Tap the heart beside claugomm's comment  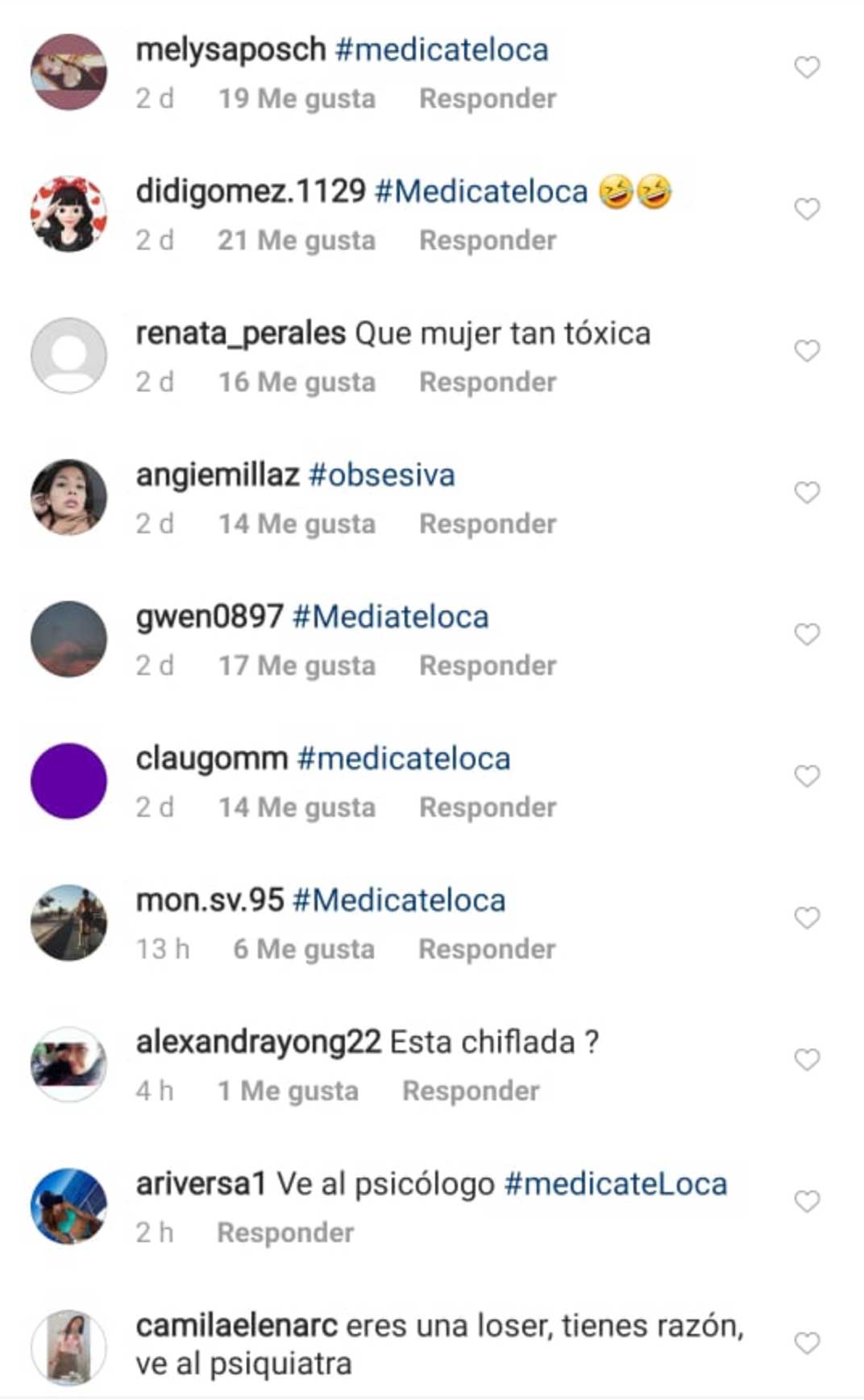[x=807, y=776]
